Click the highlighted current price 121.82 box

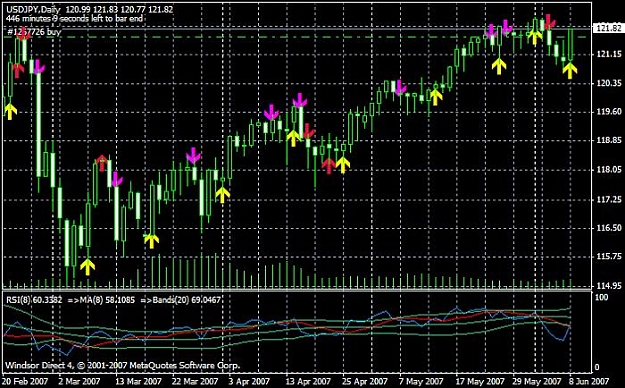coord(608,28)
